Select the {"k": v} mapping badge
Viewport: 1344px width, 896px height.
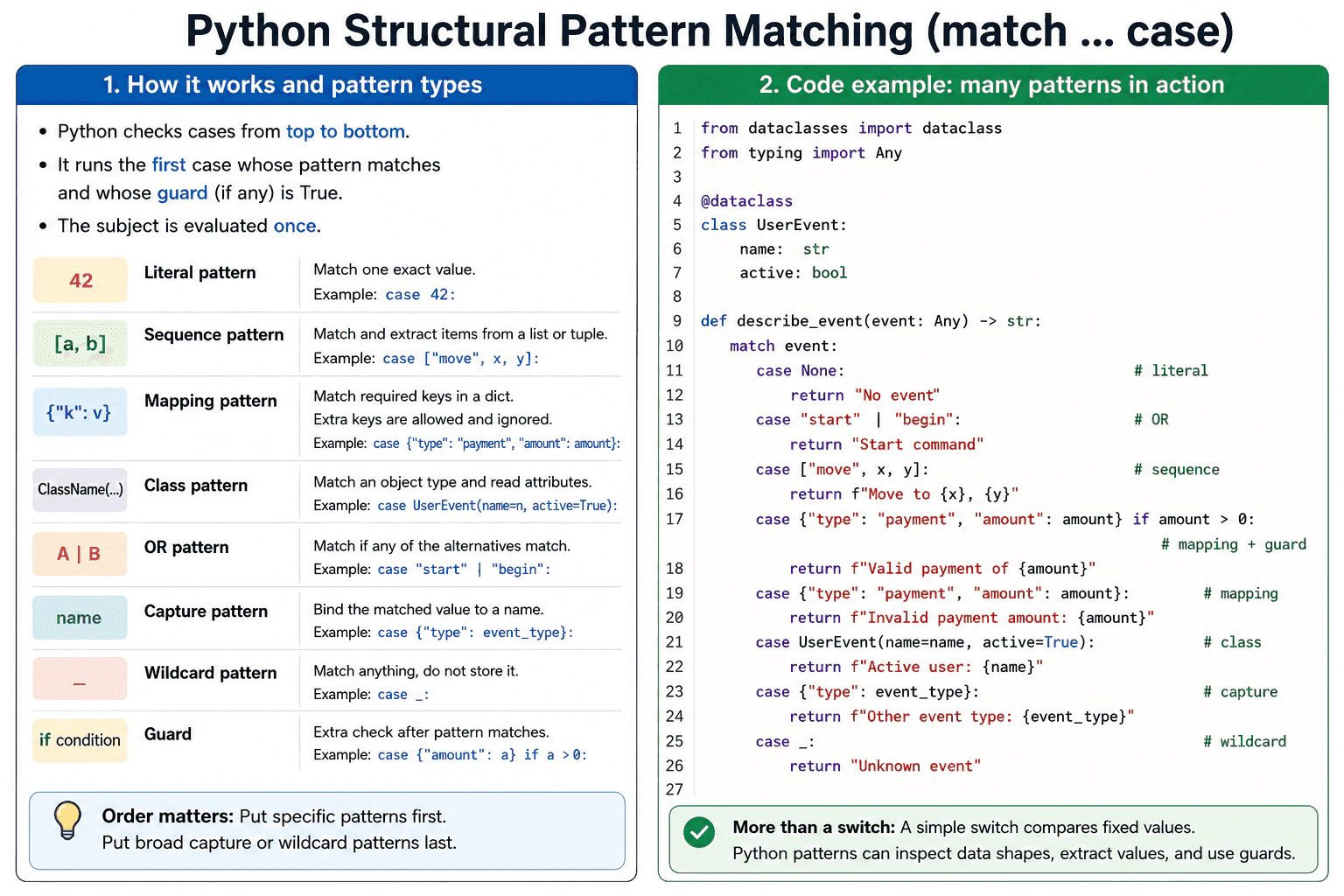click(80, 411)
